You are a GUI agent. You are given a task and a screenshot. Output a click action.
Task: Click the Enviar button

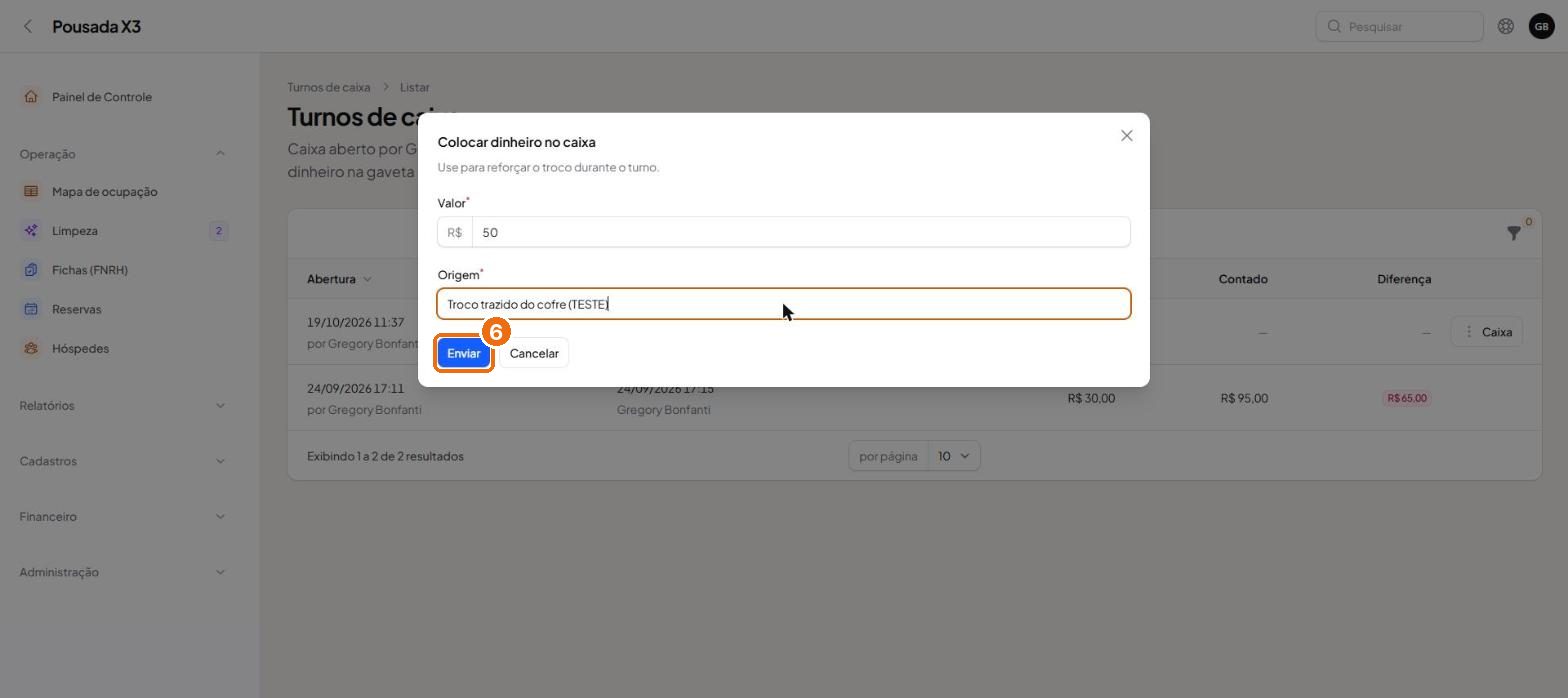pos(464,353)
